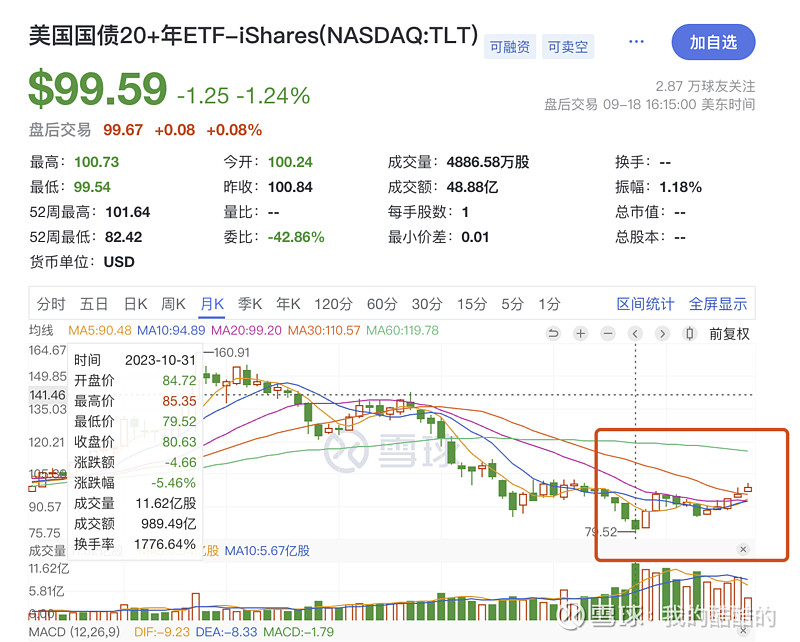Click the 成交额 value 48.88亿
The image size is (800, 642).
472,187
